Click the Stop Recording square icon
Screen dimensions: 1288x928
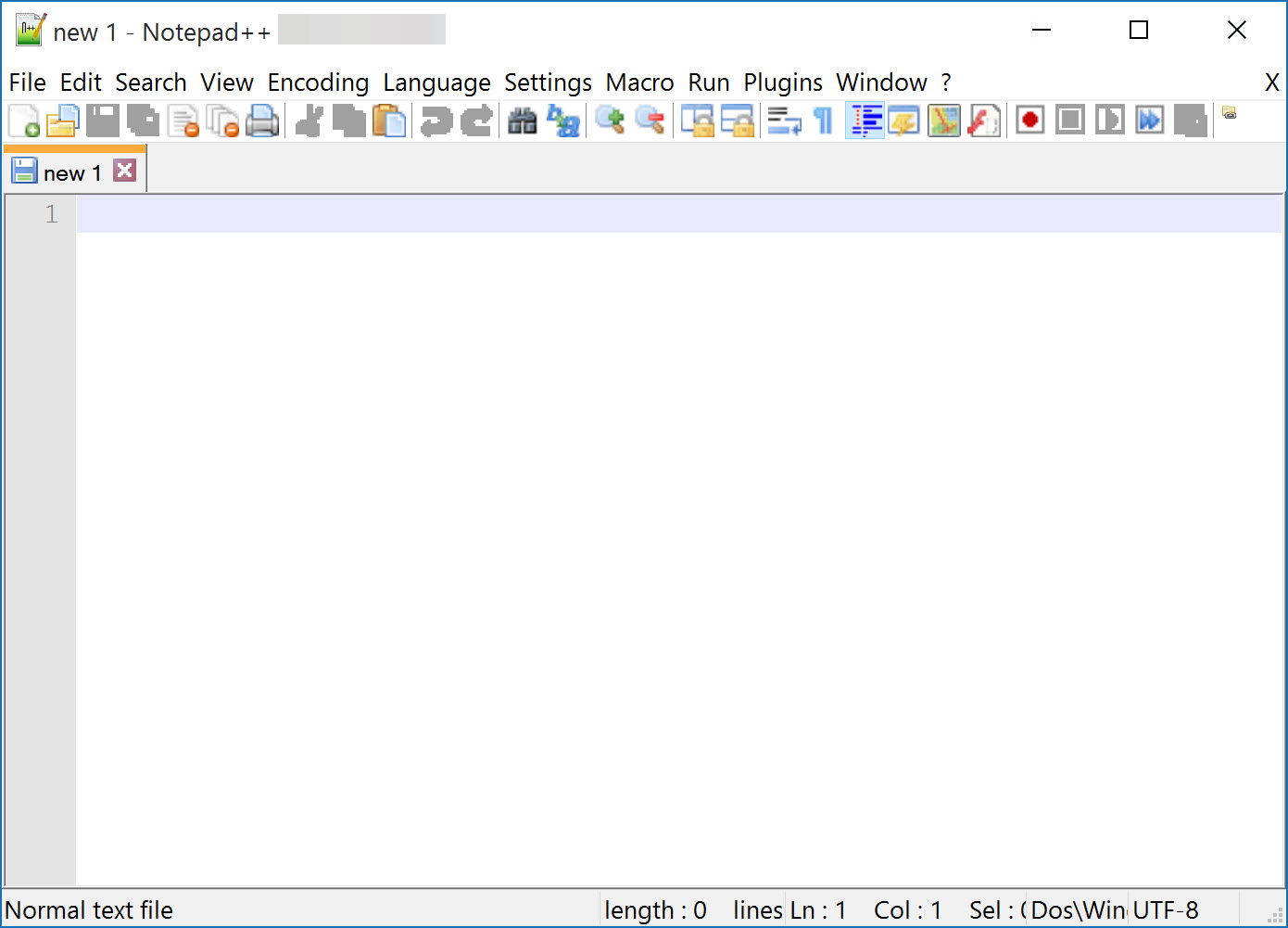point(1069,121)
